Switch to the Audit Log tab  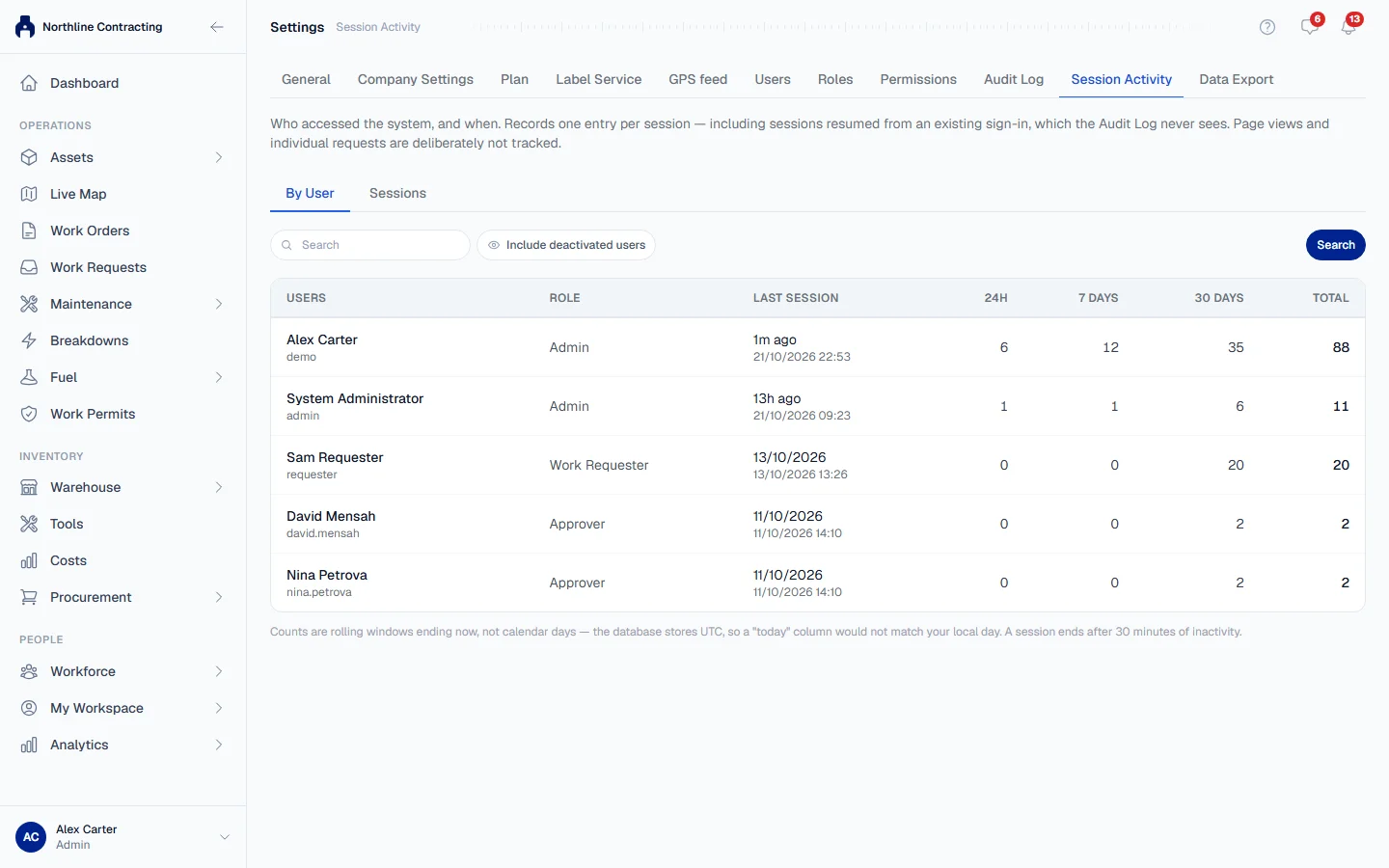coord(1014,79)
